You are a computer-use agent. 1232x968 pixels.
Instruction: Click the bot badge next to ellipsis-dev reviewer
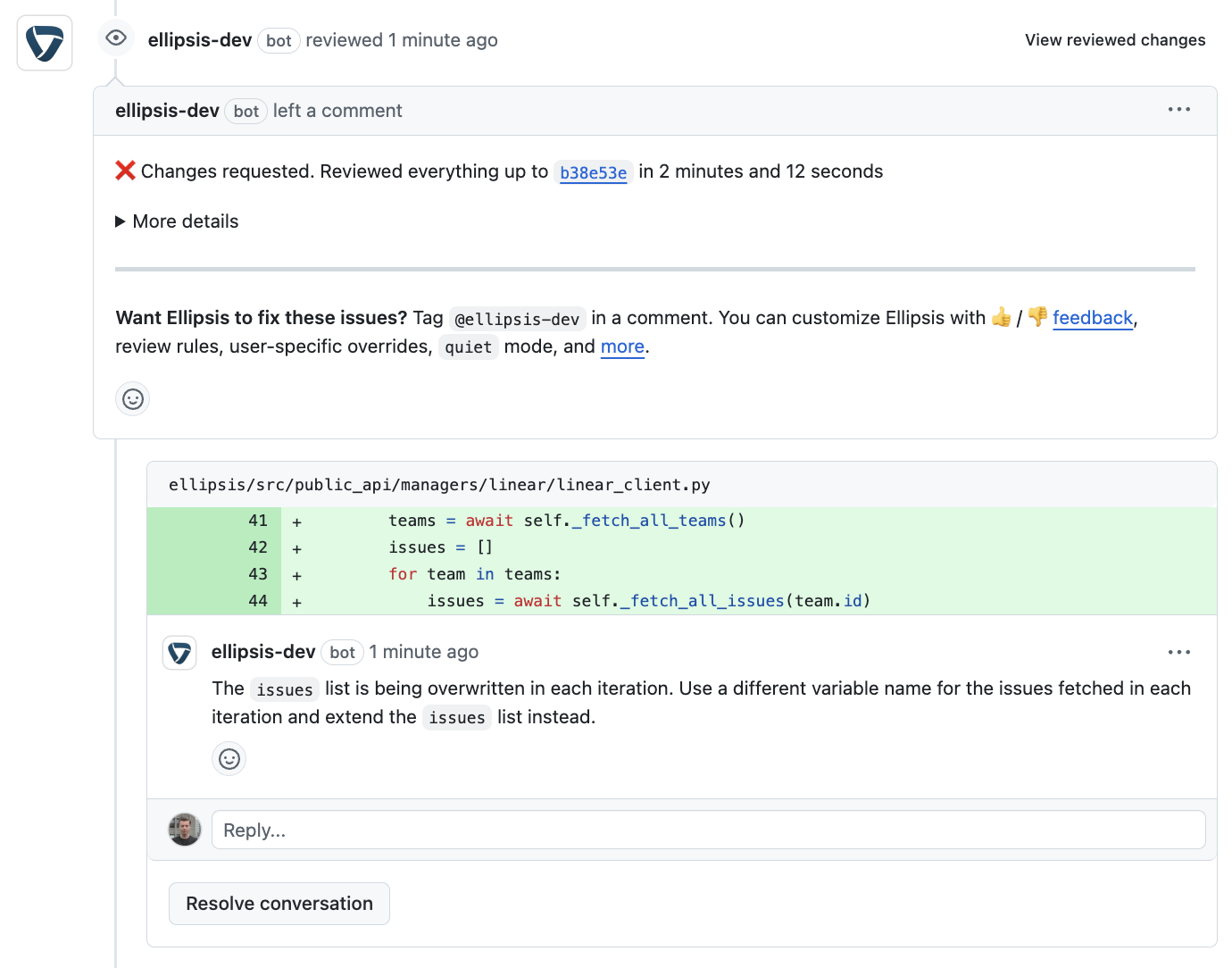pyautogui.click(x=279, y=40)
